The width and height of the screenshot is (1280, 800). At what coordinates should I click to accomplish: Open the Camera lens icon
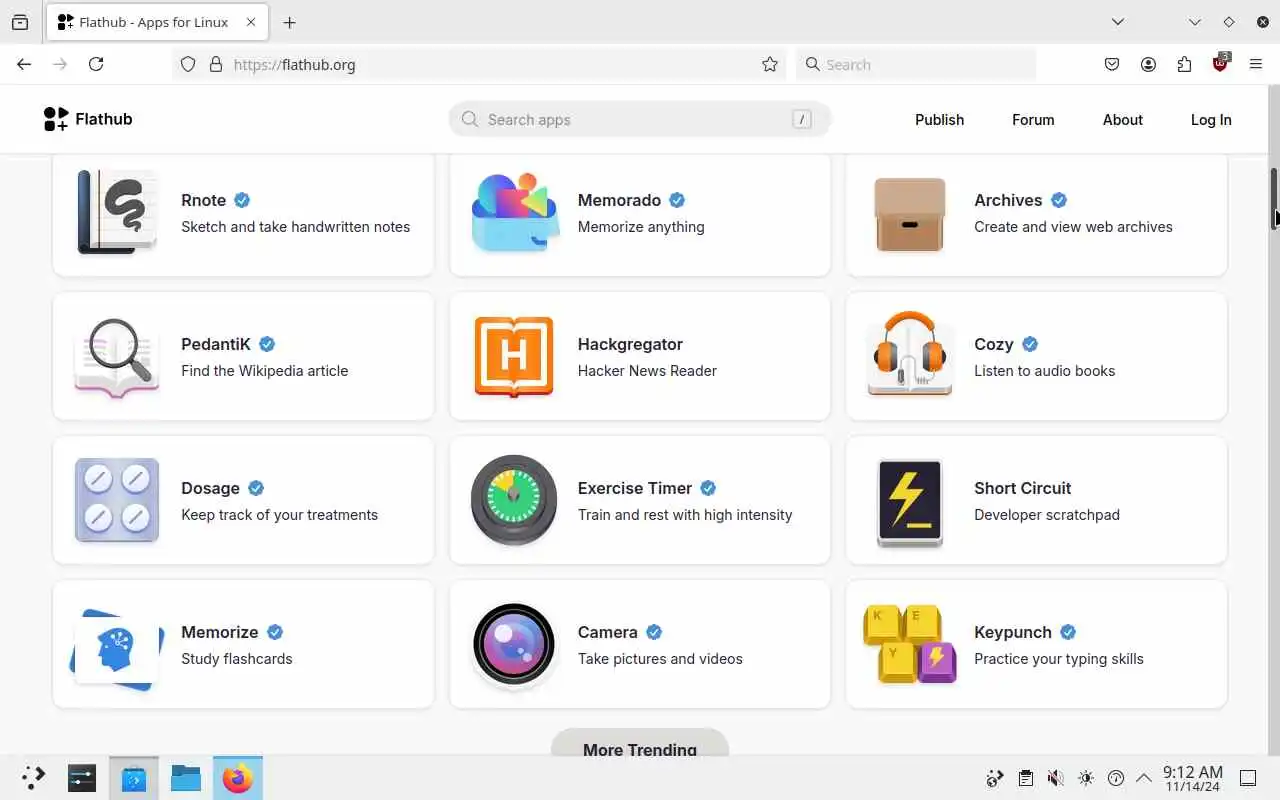[514, 645]
